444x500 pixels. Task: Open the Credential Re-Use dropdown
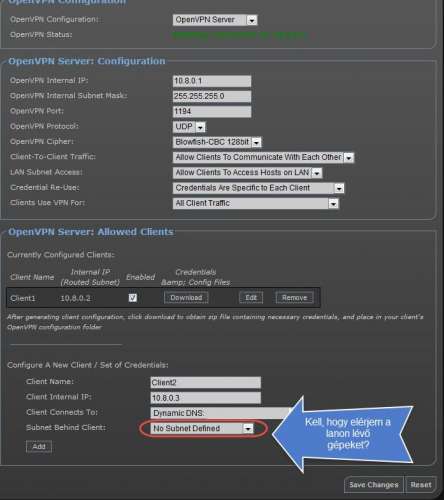[x=258, y=188]
